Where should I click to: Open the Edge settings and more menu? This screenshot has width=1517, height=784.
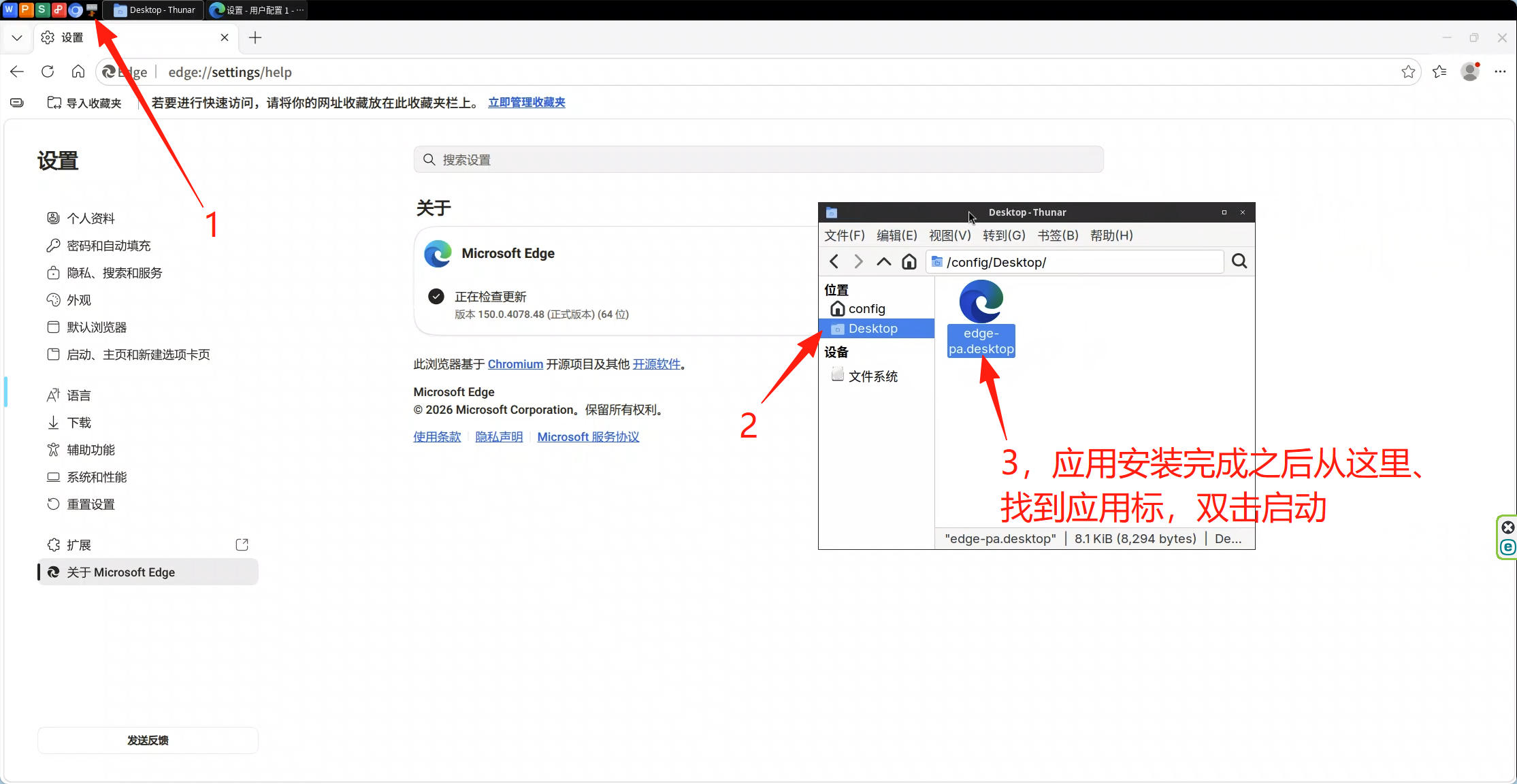1500,71
